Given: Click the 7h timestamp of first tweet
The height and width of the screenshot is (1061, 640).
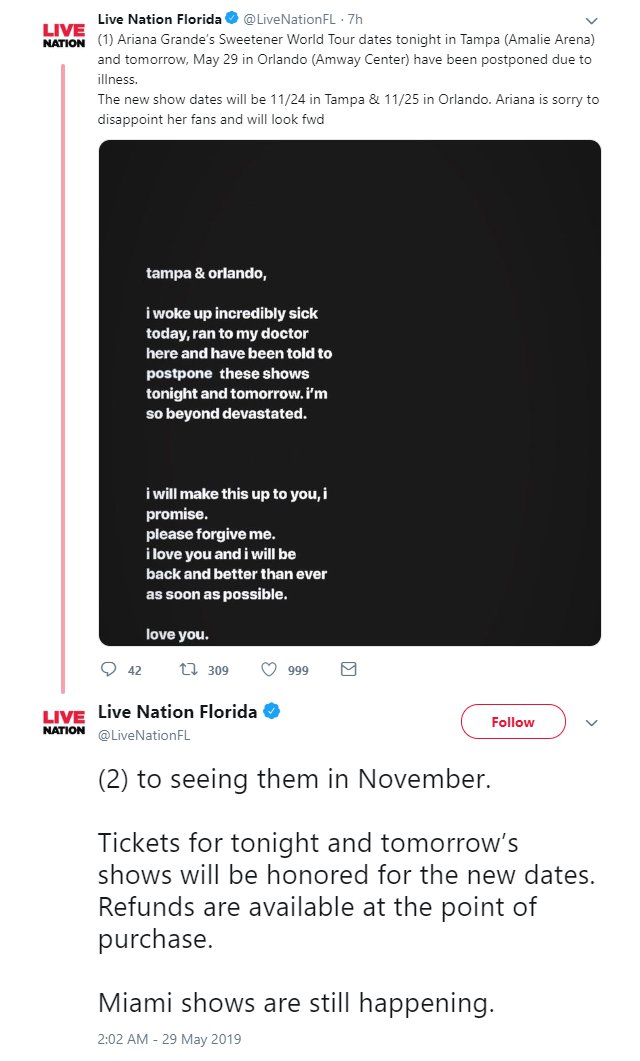Looking at the screenshot, I should pyautogui.click(x=355, y=19).
